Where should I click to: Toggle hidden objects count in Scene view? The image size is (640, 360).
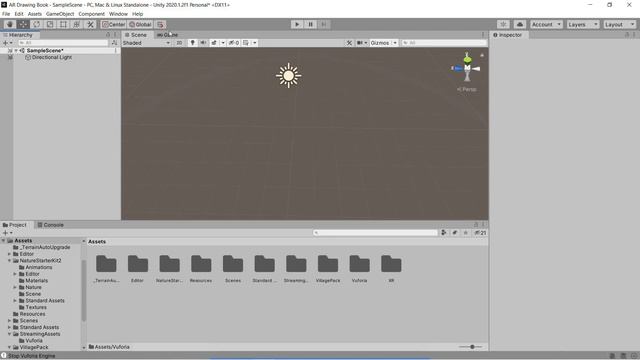tap(234, 43)
